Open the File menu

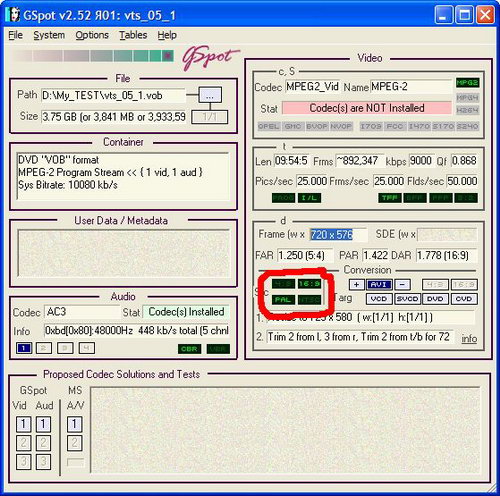15,35
